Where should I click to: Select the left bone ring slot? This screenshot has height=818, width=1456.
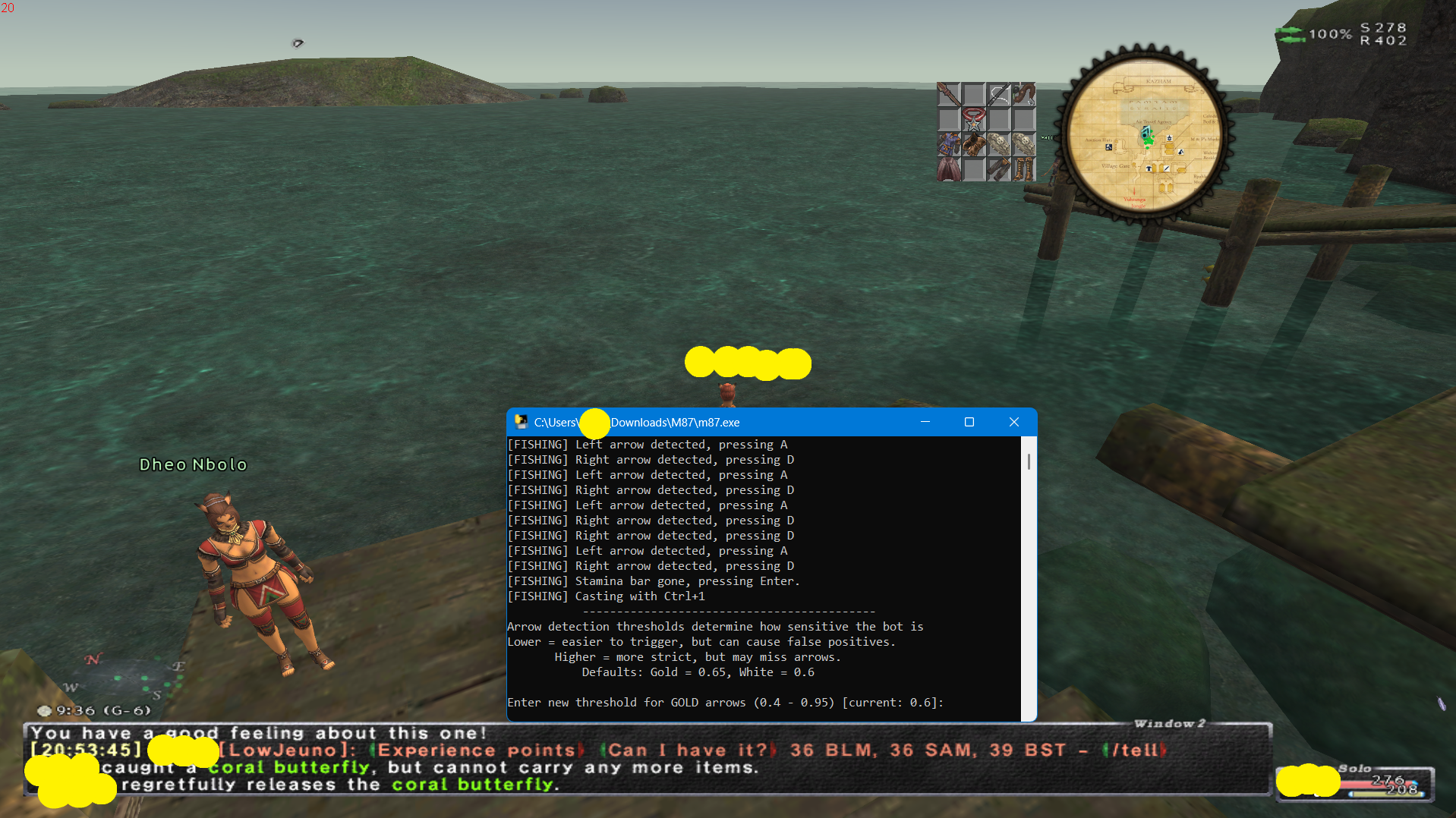coord(999,144)
